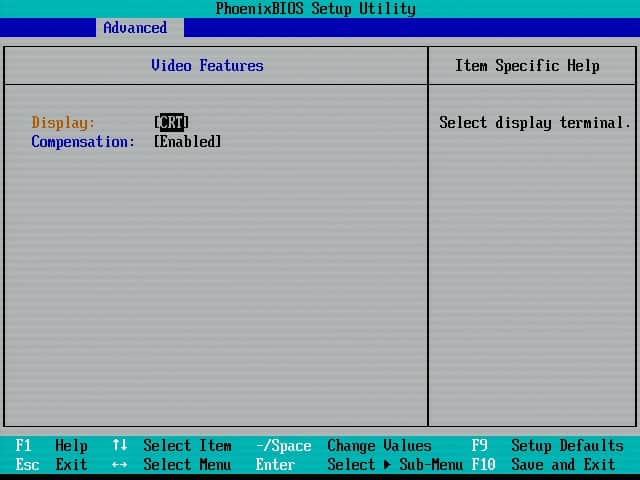
Task: Click the F9 Setup Defaults hint
Action: point(548,445)
